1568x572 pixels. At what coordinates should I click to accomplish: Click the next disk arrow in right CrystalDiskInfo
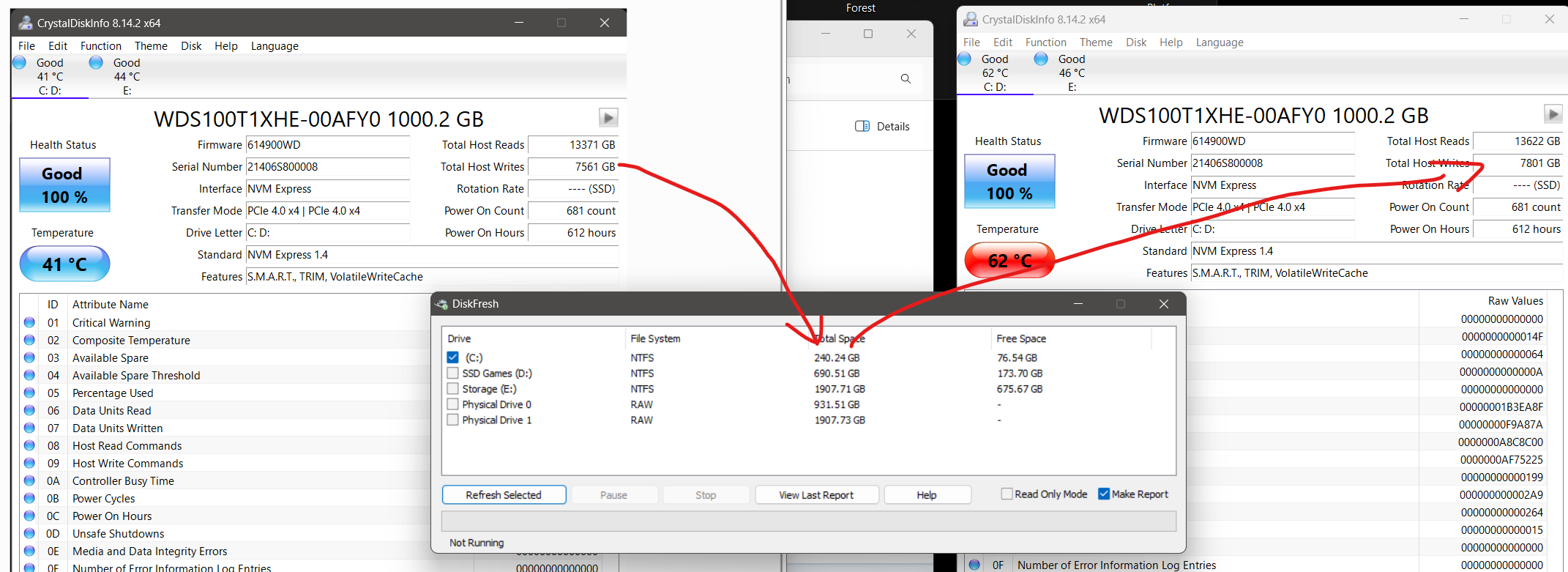click(1553, 114)
